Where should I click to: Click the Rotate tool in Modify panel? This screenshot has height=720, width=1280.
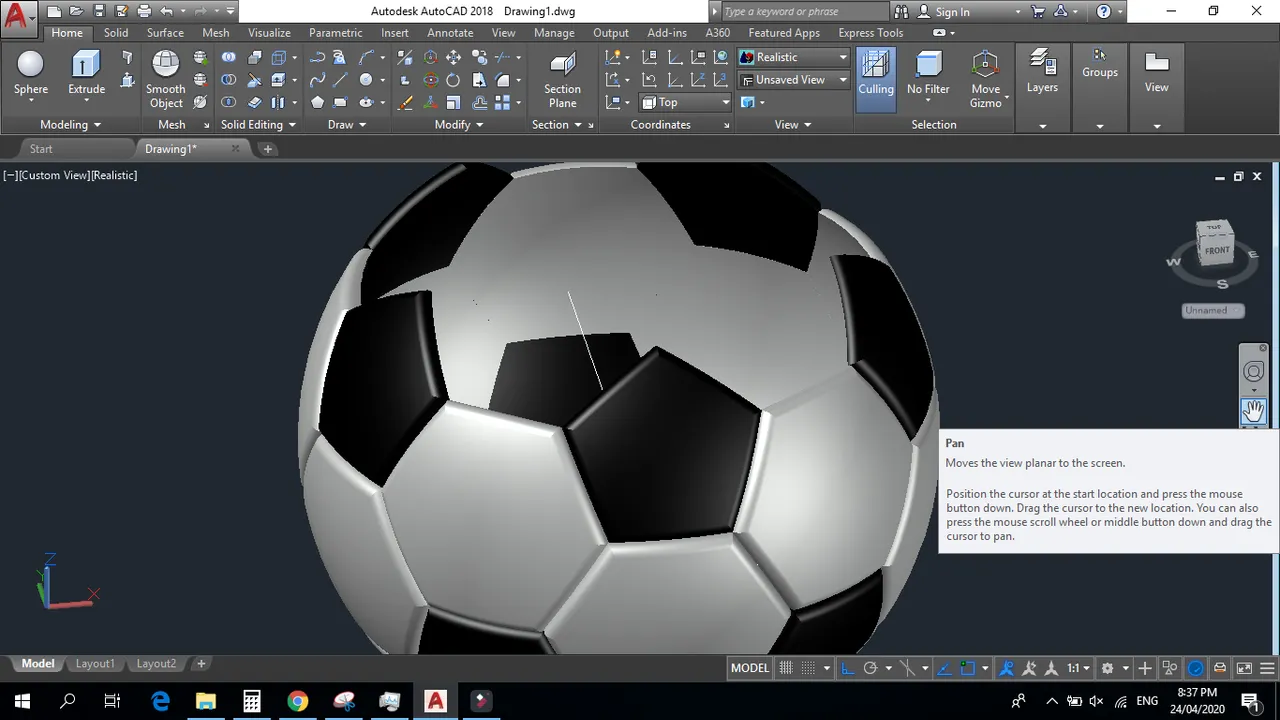point(453,80)
